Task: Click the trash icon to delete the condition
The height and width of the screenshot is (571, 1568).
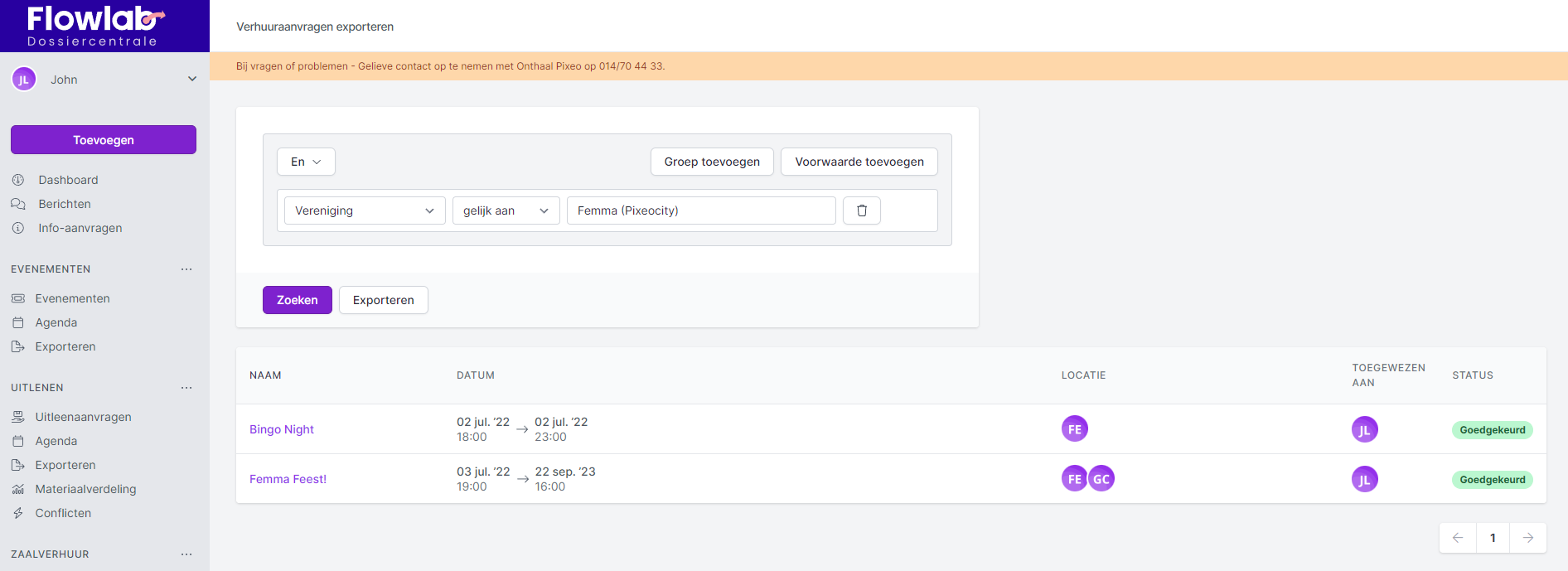Action: 861,210
